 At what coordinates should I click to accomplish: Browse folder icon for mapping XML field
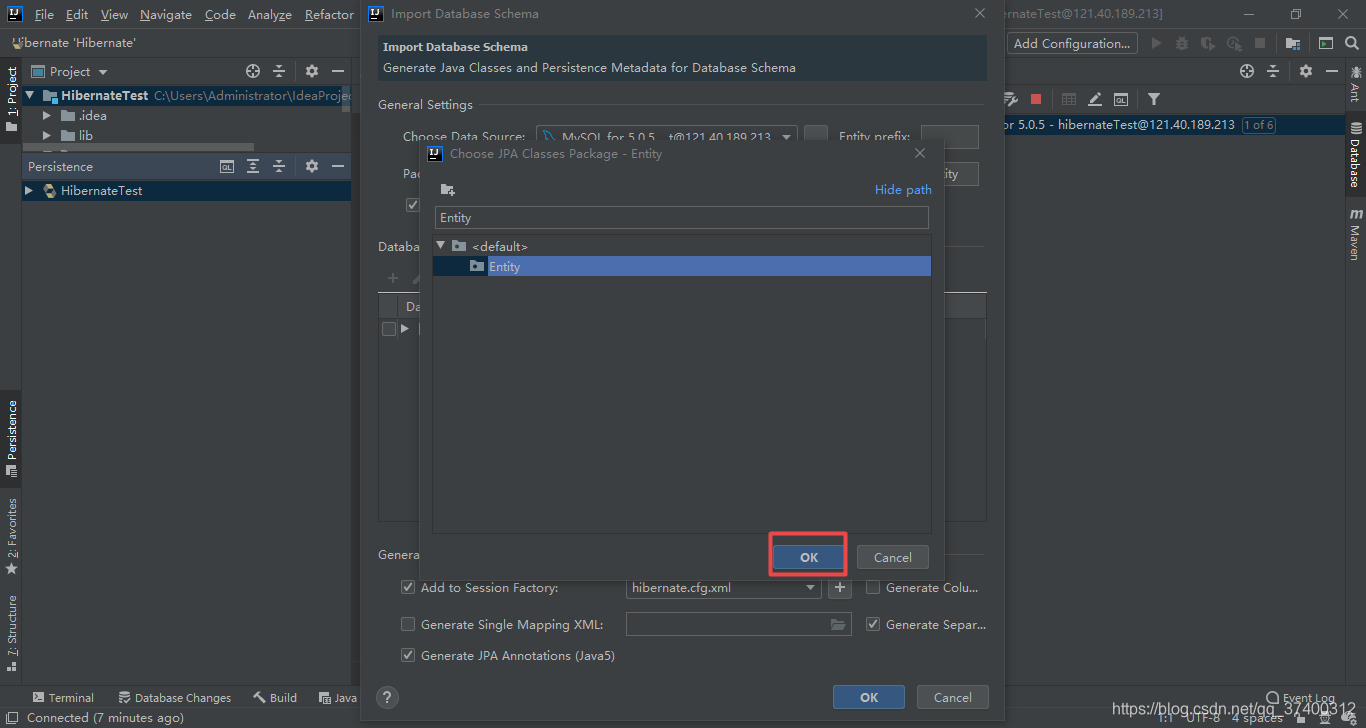(838, 625)
